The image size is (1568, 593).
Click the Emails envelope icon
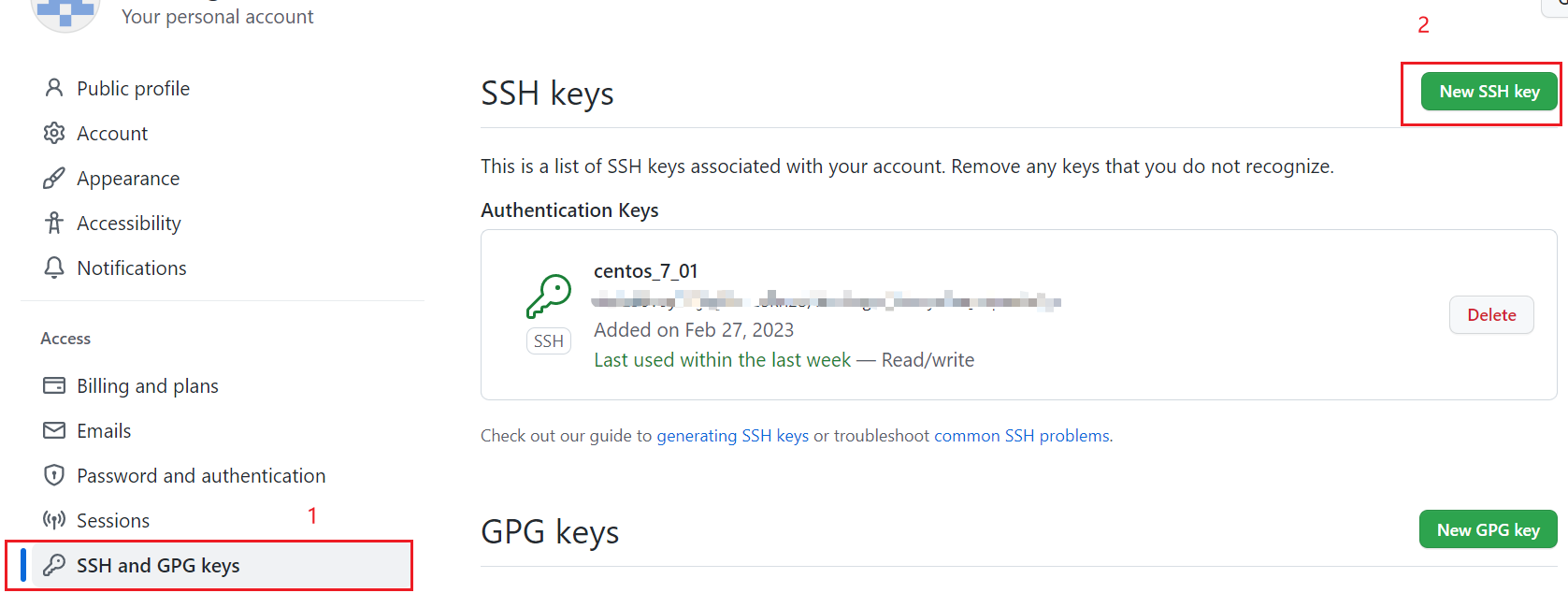tap(54, 430)
